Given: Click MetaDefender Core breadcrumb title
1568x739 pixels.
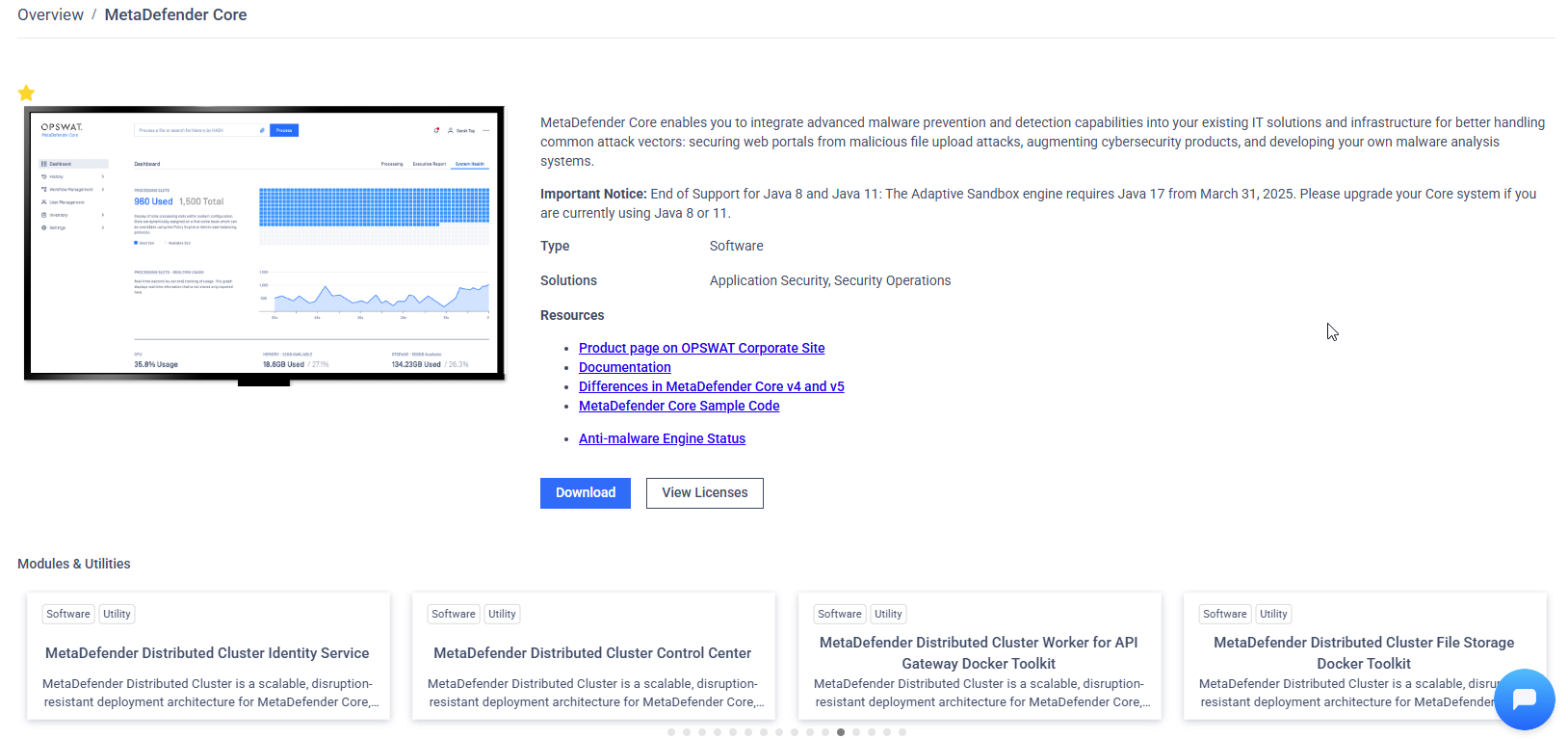Looking at the screenshot, I should click(175, 14).
